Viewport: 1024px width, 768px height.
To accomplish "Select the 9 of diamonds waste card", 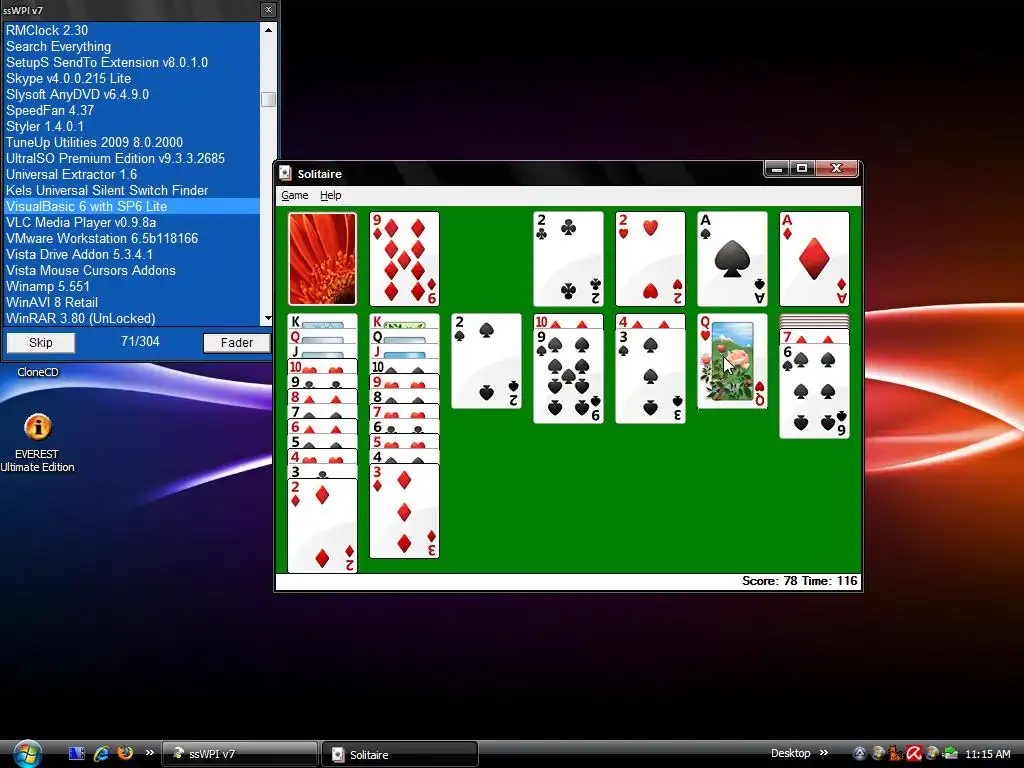I will pyautogui.click(x=404, y=259).
